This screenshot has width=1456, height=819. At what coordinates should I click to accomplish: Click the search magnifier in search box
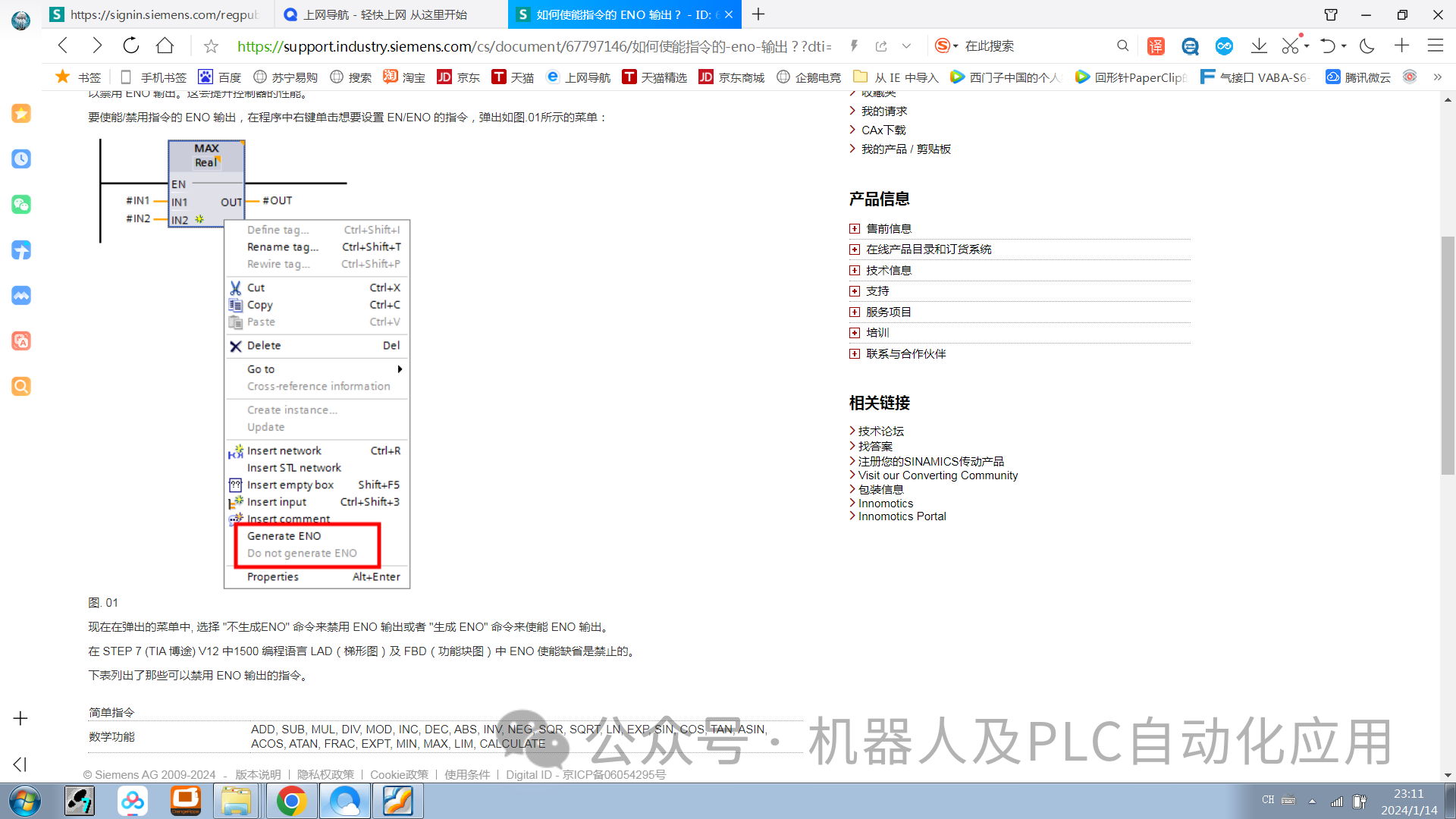pos(1122,46)
